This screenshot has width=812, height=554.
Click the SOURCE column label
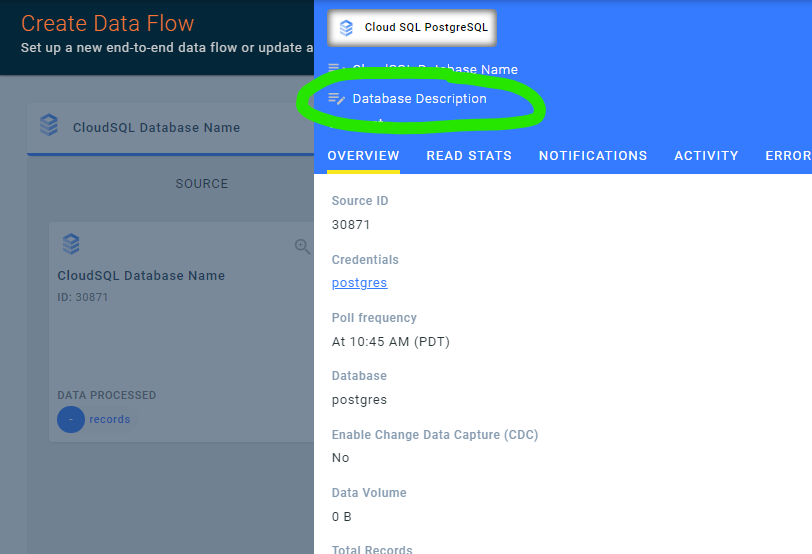point(201,184)
